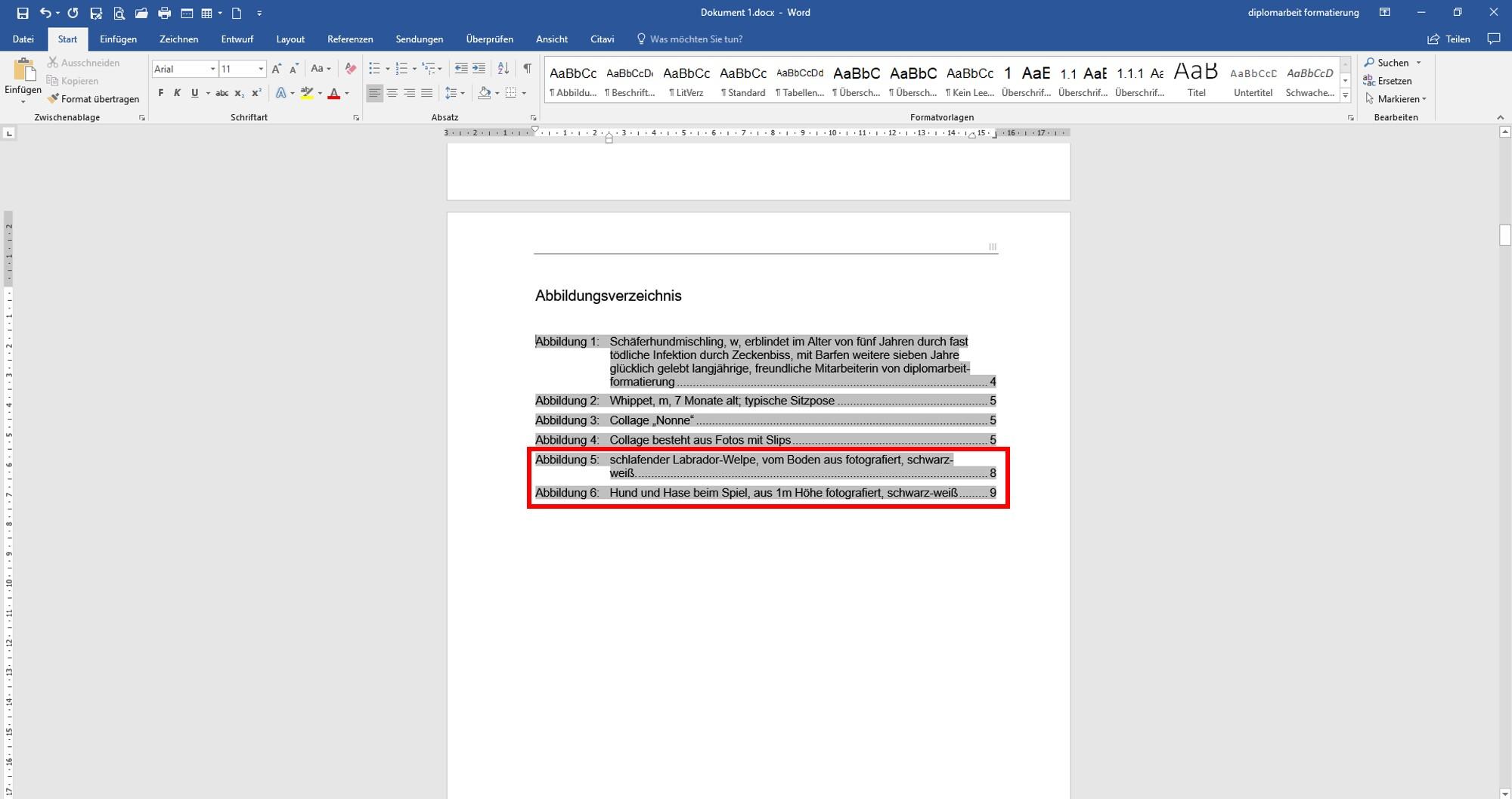This screenshot has width=1512, height=799.
Task: Open the highlight color dropdown arrow
Action: point(320,93)
